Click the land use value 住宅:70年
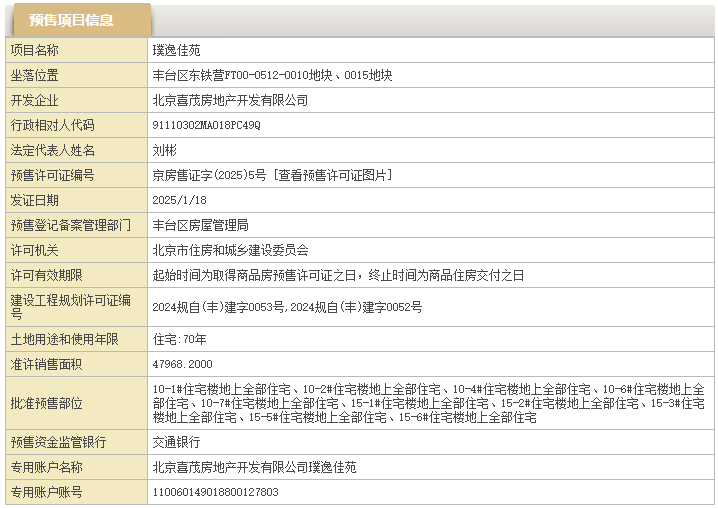This screenshot has width=718, height=508. pos(179,339)
